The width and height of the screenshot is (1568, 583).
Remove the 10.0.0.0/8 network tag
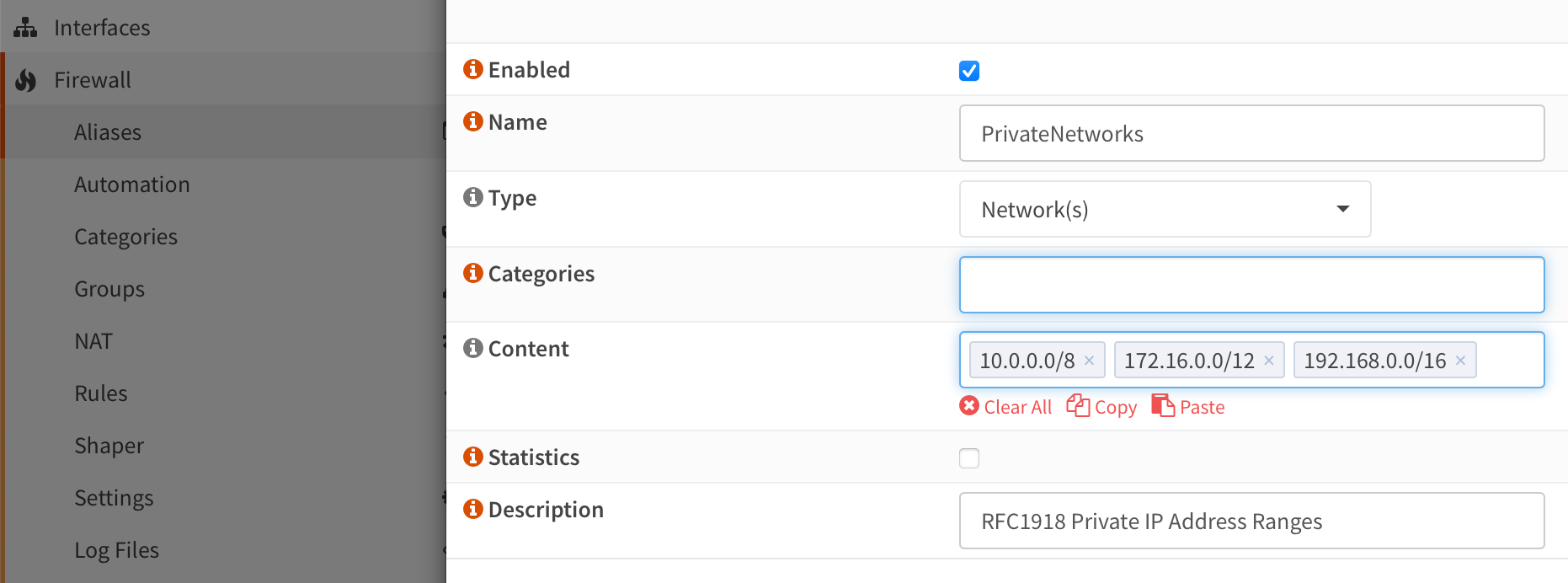pos(1089,361)
